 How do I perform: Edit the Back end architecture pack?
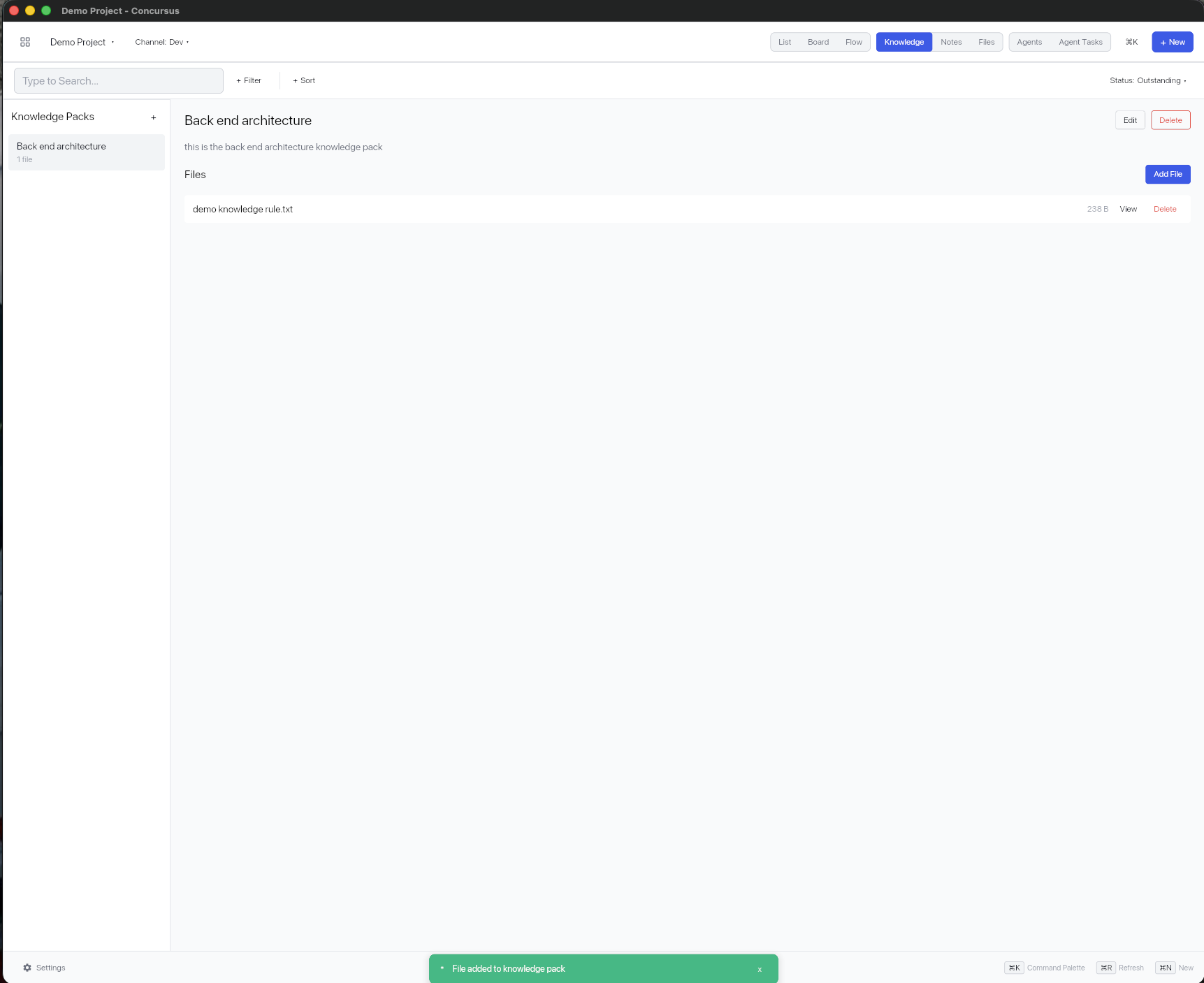pos(1130,119)
